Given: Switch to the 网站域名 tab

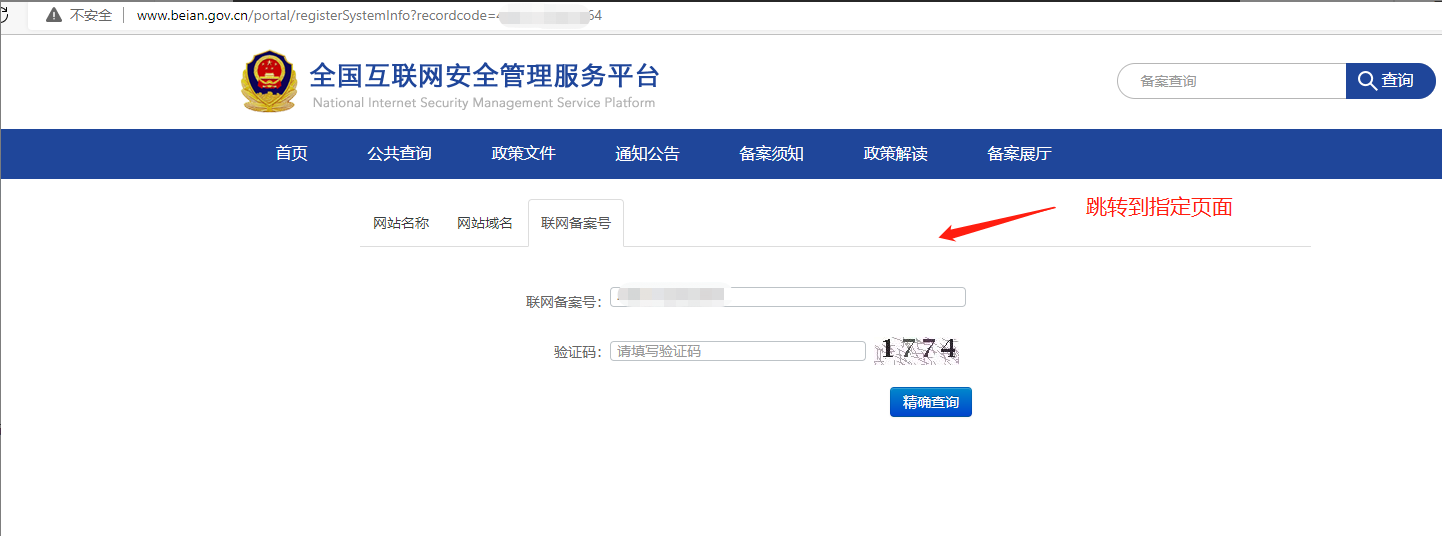Looking at the screenshot, I should point(485,223).
